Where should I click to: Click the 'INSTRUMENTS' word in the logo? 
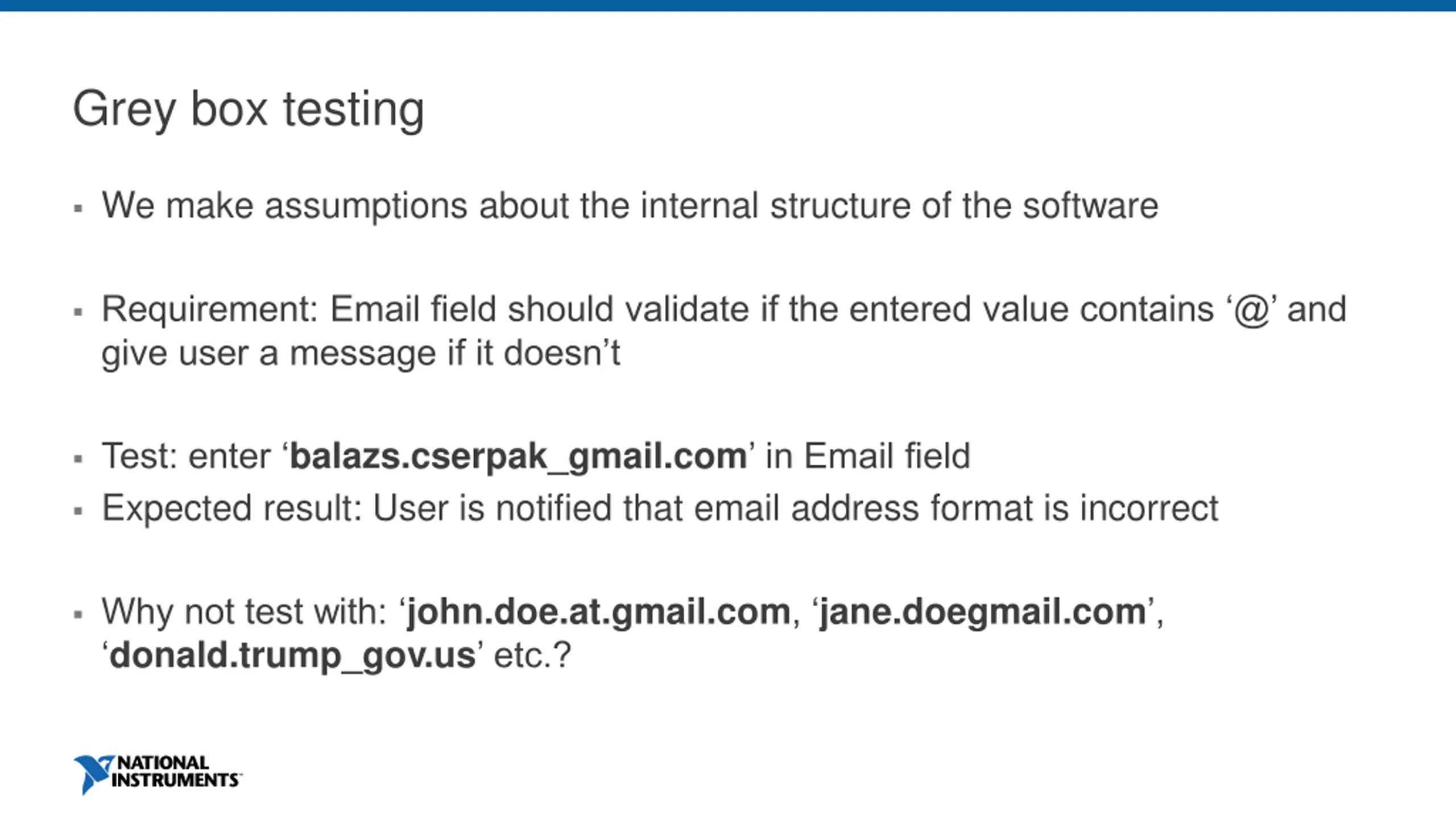175,780
